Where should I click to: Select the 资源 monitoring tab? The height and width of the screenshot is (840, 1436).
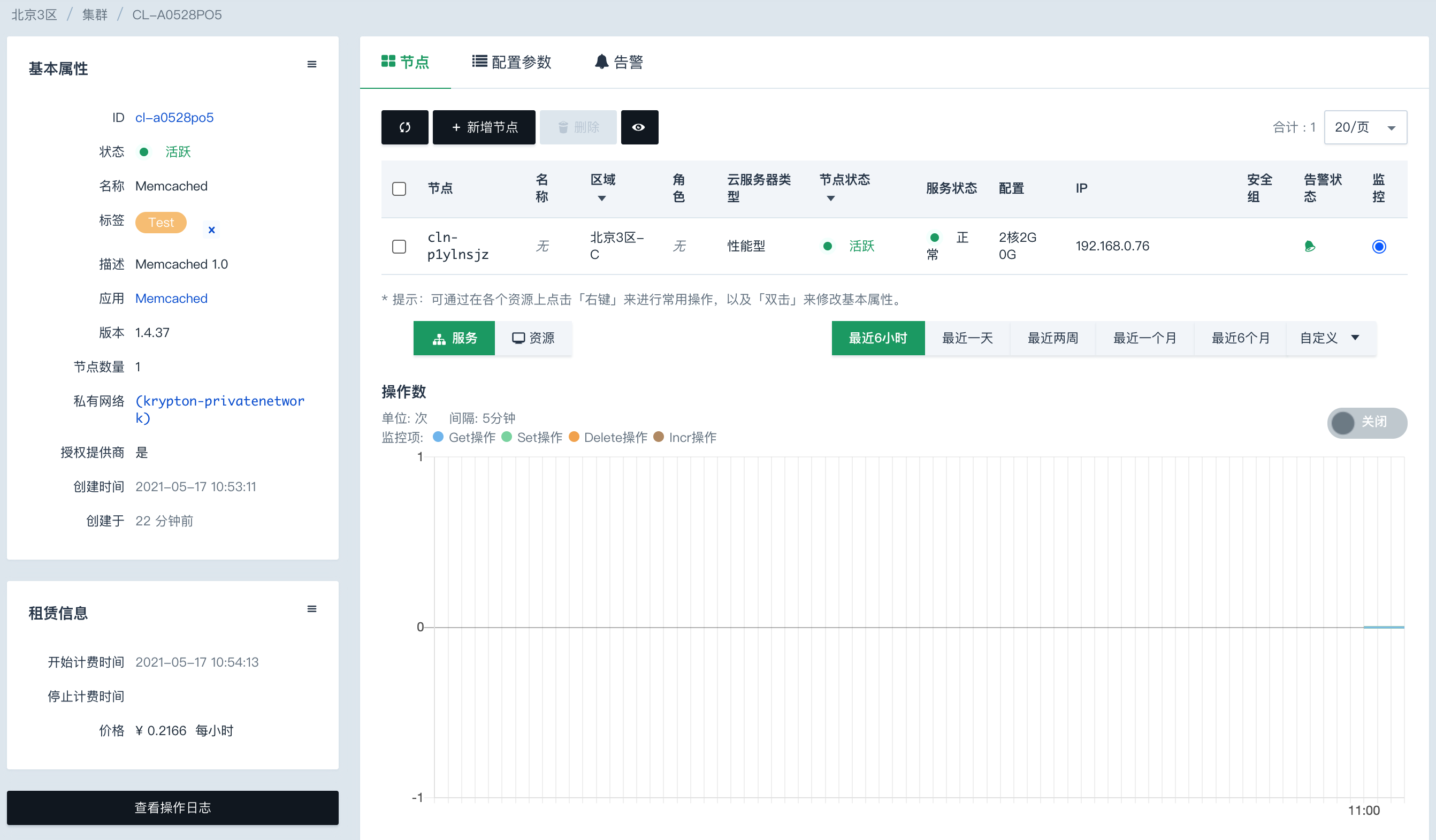(x=533, y=339)
